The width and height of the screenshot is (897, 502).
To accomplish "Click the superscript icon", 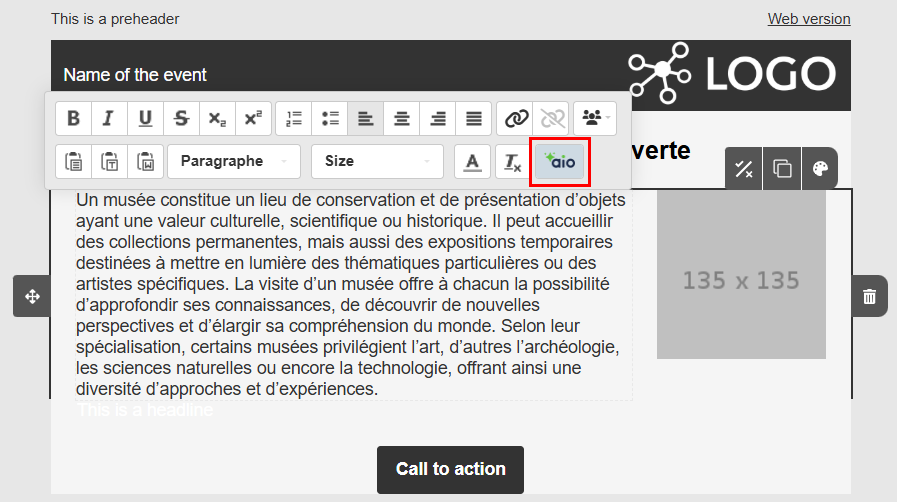I will click(253, 118).
